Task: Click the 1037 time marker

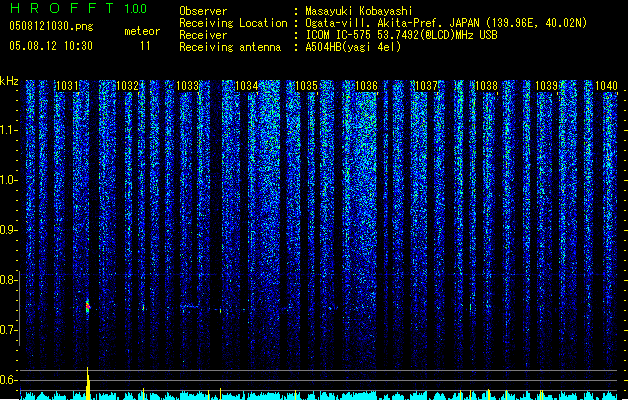Action: click(x=426, y=86)
